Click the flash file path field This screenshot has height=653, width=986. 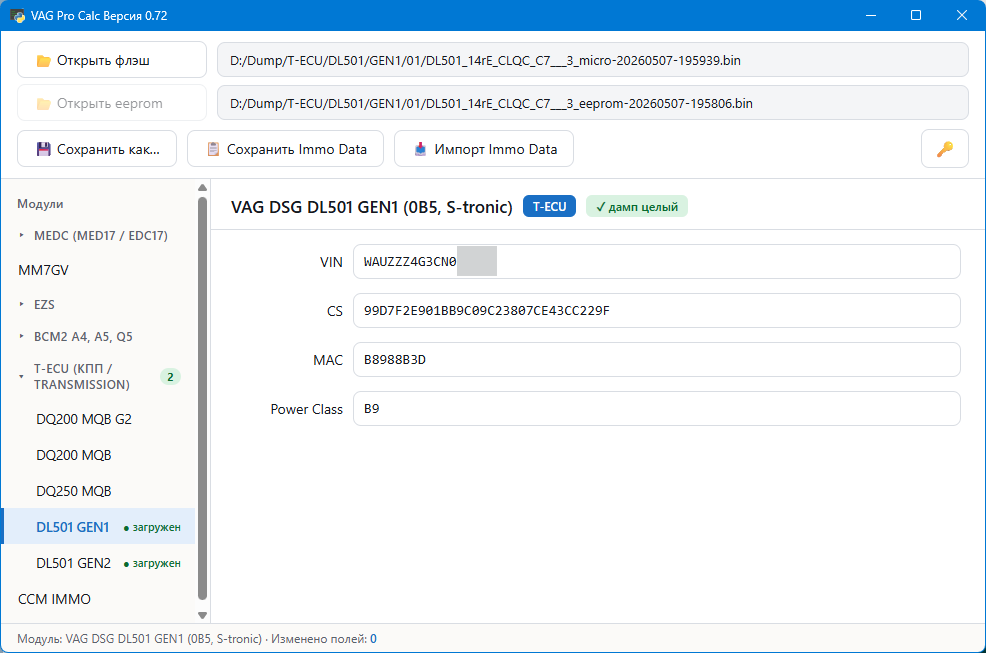click(x=592, y=60)
